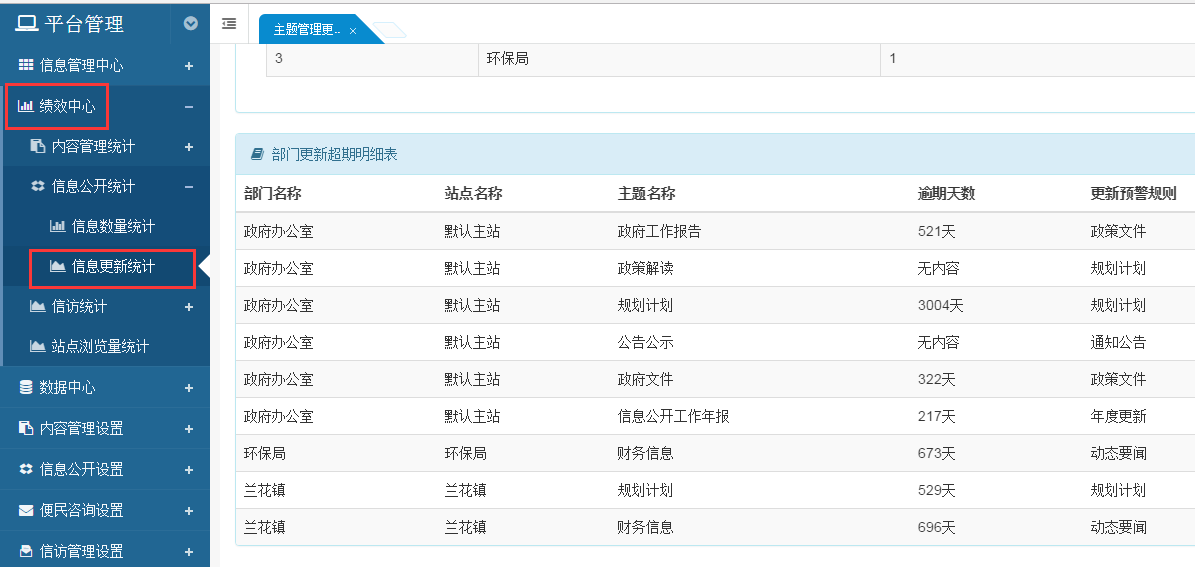The height and width of the screenshot is (567, 1195).
Task: Click the 内容管理统计 copy icon
Action: pyautogui.click(x=38, y=146)
